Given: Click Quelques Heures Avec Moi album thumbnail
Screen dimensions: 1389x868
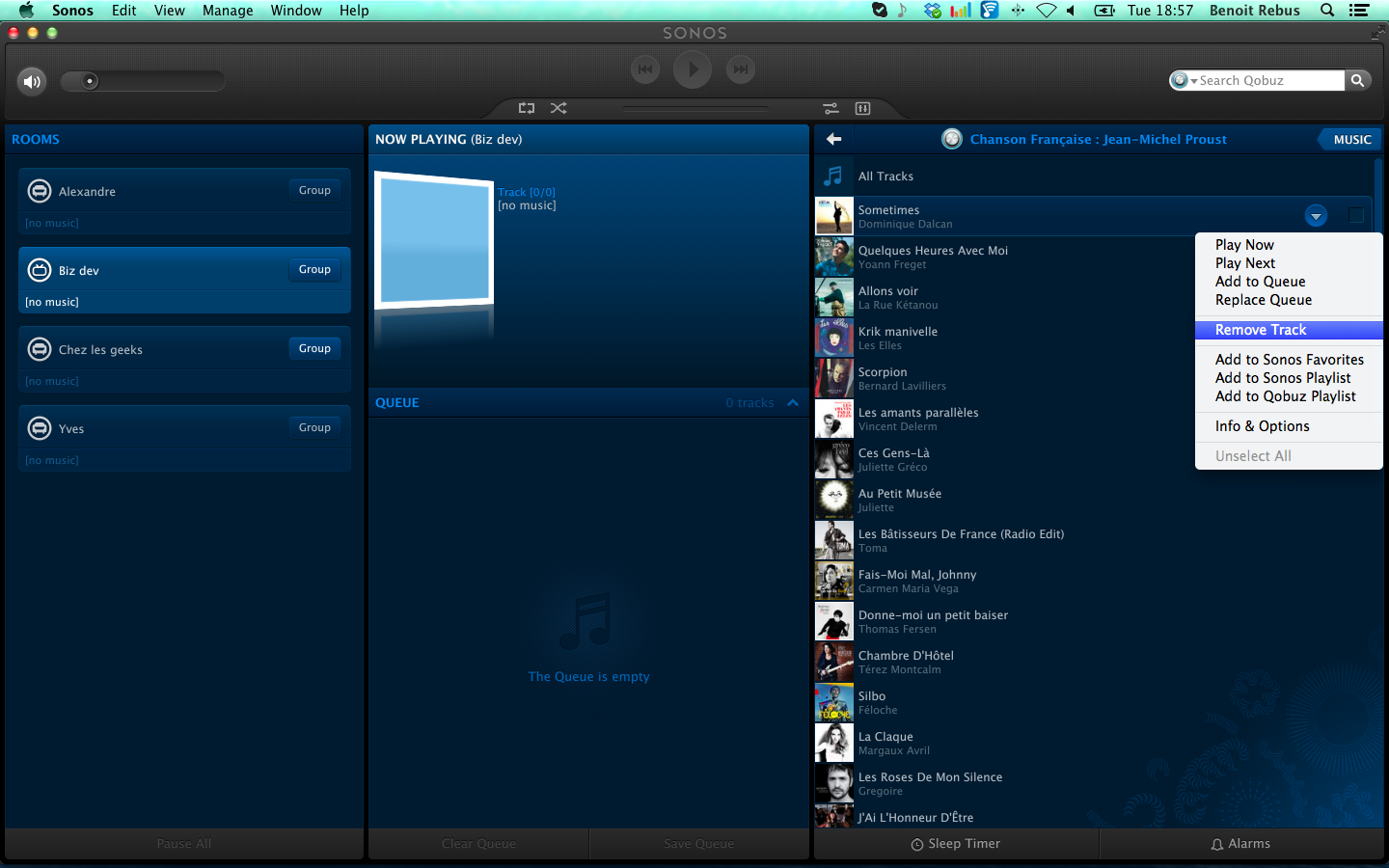Looking at the screenshot, I should [834, 257].
